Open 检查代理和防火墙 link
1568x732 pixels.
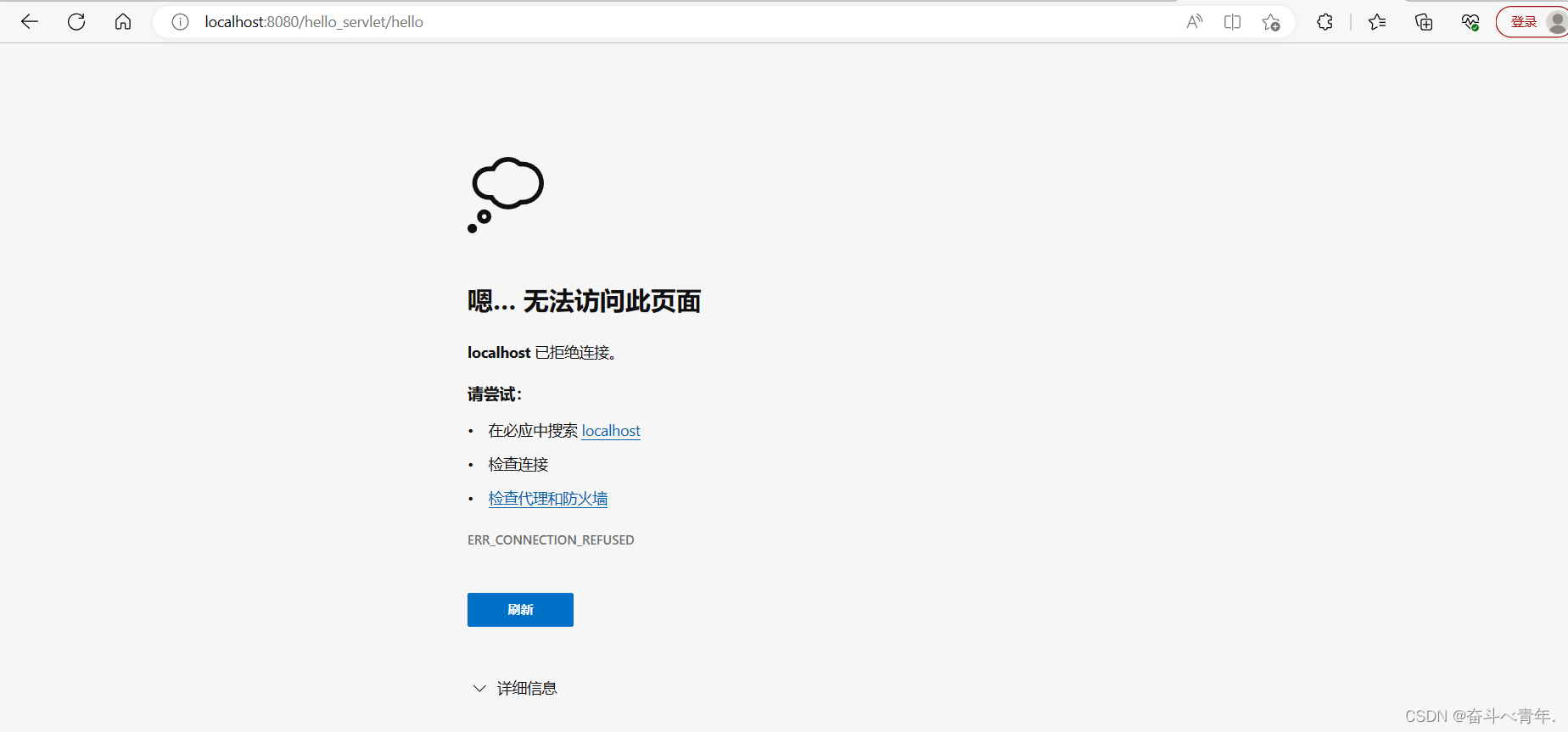(548, 499)
